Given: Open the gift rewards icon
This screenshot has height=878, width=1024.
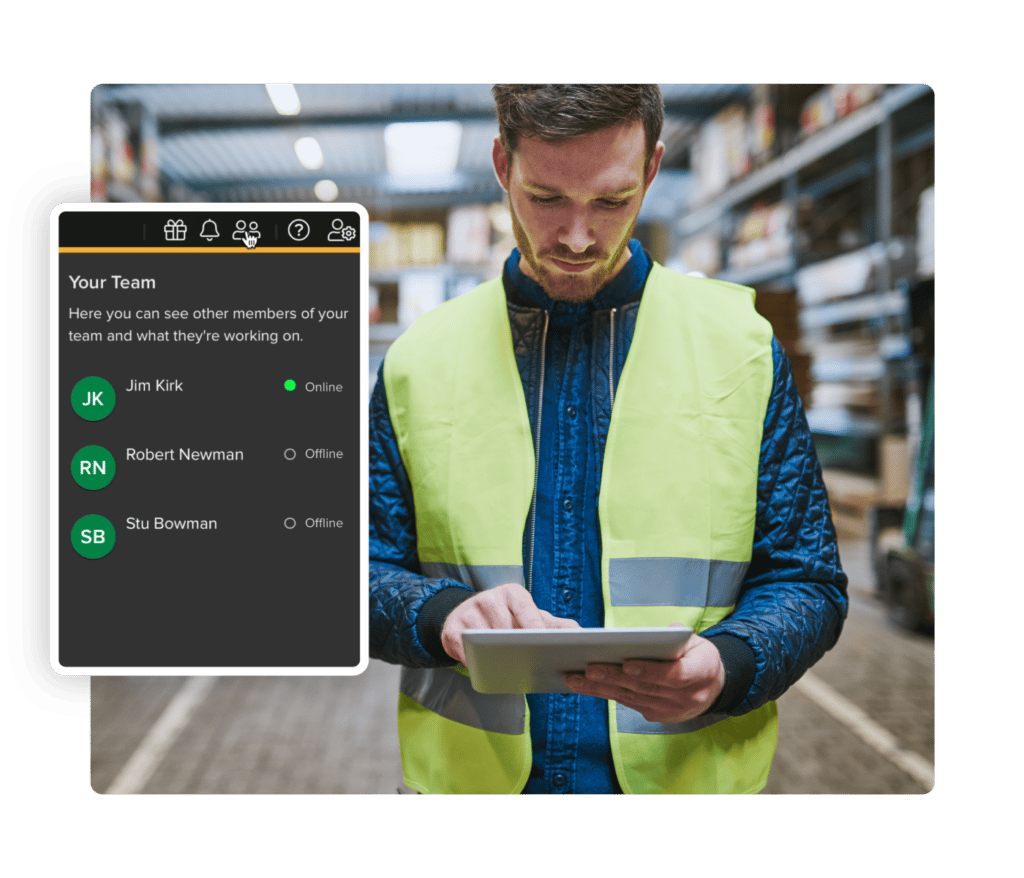Looking at the screenshot, I should (175, 232).
